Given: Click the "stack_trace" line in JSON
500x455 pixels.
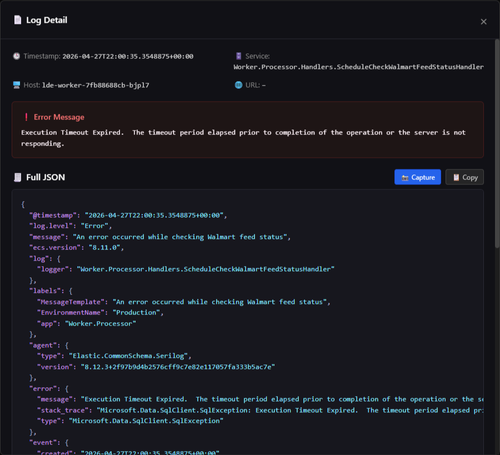Looking at the screenshot, I should point(260,410).
